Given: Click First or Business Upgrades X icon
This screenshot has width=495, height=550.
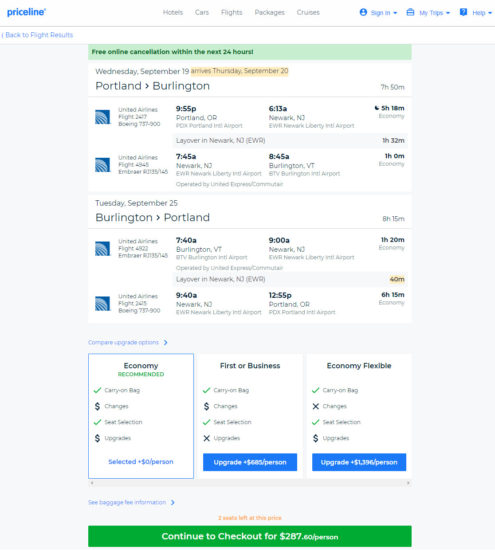Looking at the screenshot, I should click(x=207, y=438).
